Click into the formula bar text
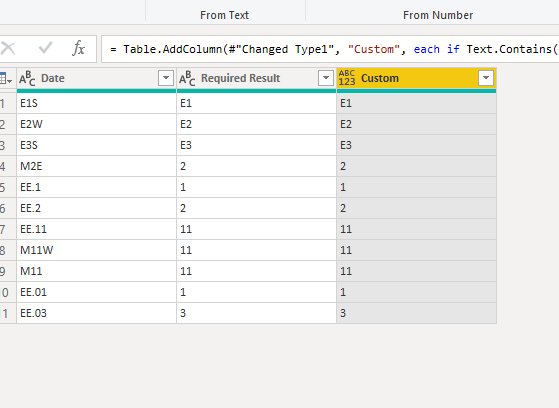 point(330,49)
